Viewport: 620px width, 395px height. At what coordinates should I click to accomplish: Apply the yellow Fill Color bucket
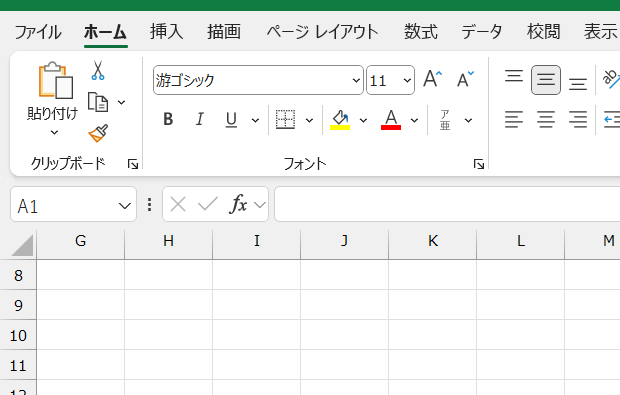(x=340, y=120)
